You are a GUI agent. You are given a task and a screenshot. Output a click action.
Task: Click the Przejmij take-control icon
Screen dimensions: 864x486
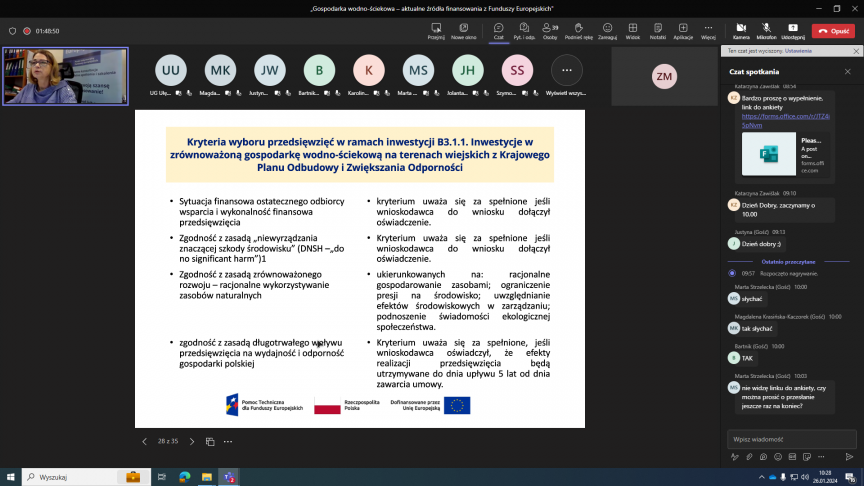coord(436,31)
